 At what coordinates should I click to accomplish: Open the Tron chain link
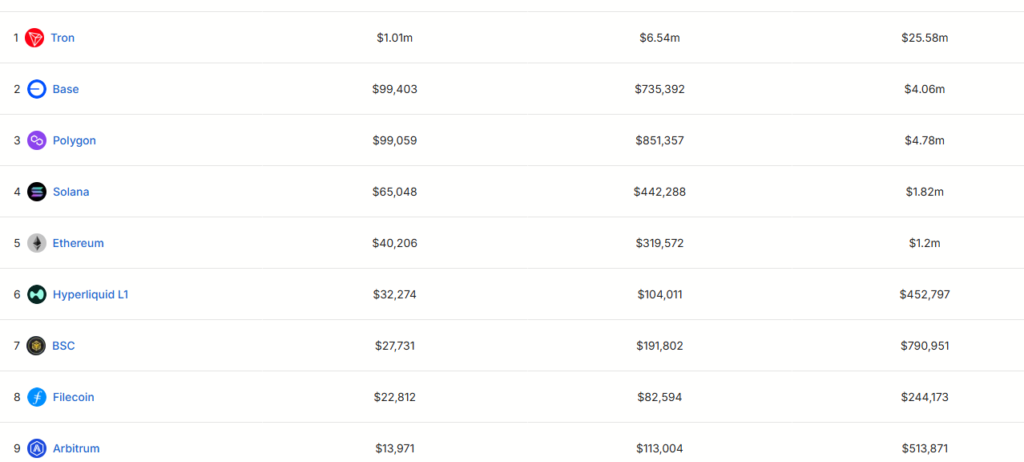click(x=63, y=38)
